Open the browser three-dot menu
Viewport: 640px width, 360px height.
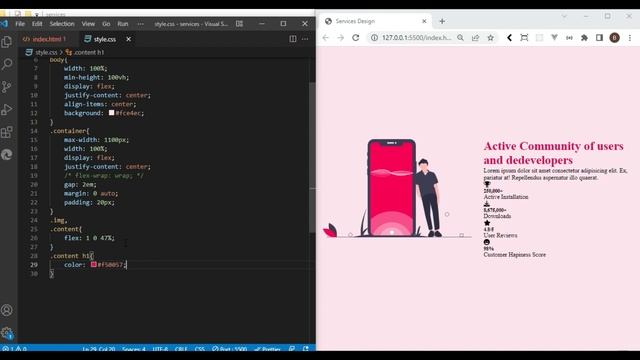pos(630,38)
